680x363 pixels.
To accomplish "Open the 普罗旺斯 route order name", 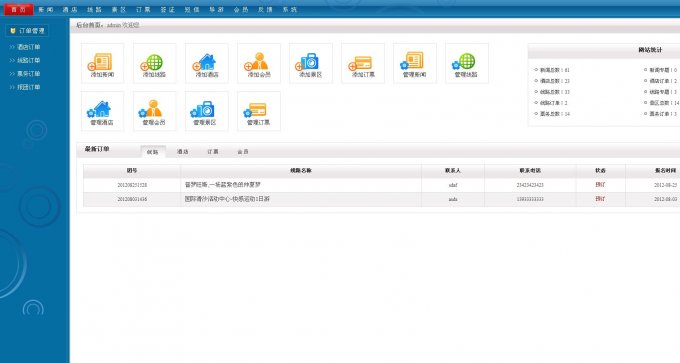I will tap(222, 185).
